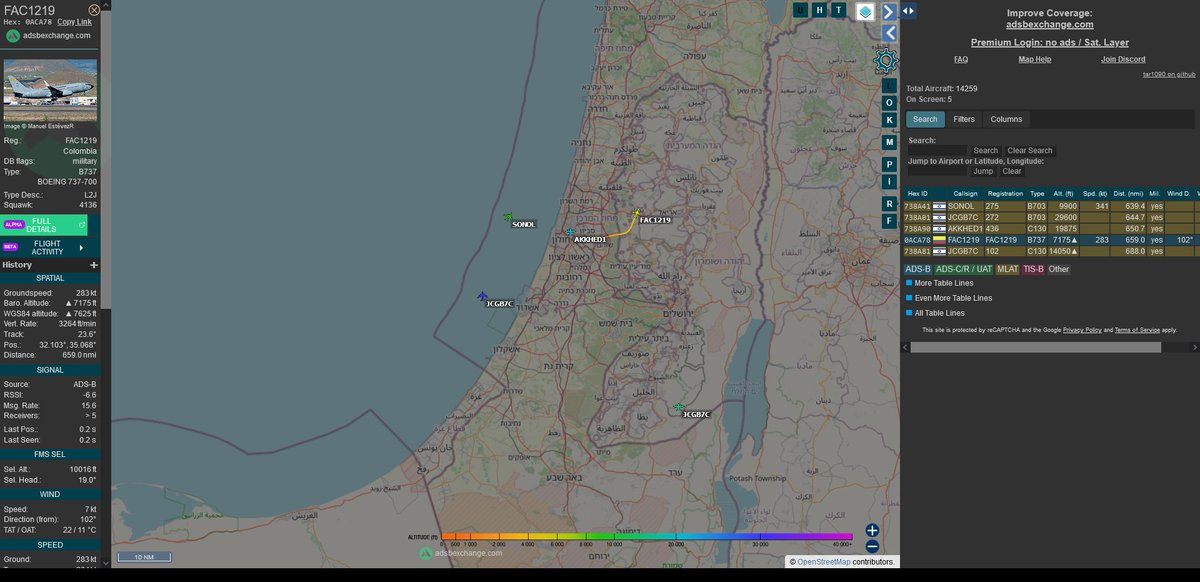1200x582 pixels.
Task: Click Copy Link in aircraft panel
Action: [x=74, y=21]
